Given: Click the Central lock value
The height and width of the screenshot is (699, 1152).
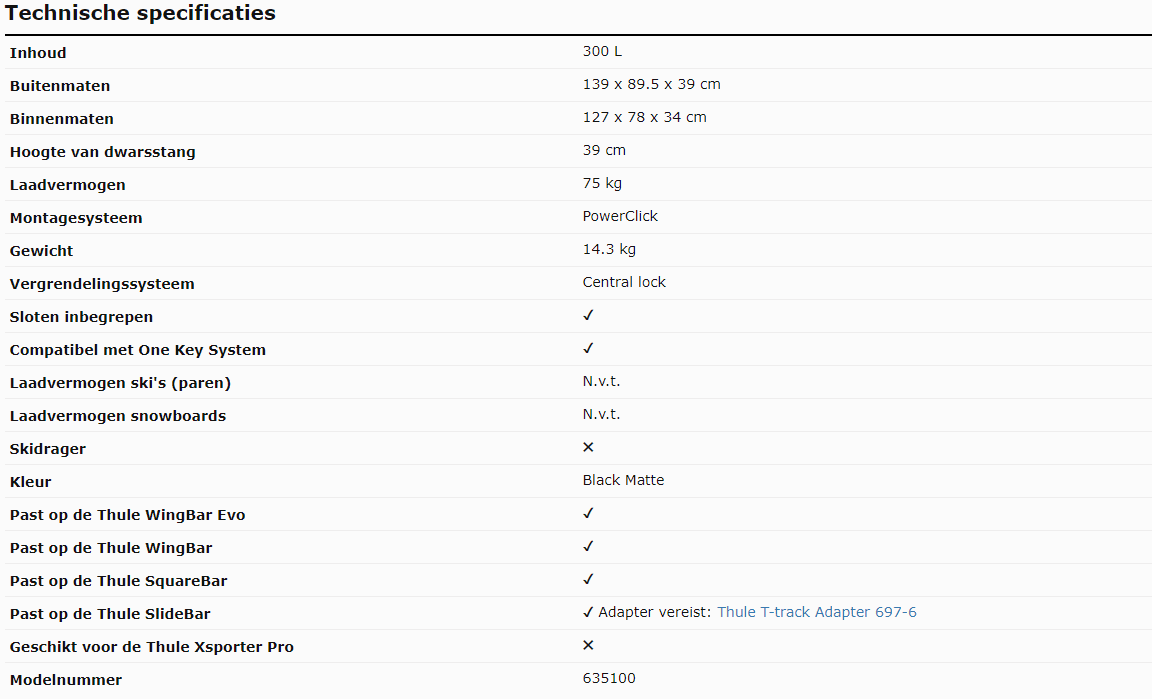Looking at the screenshot, I should click(x=624, y=282).
